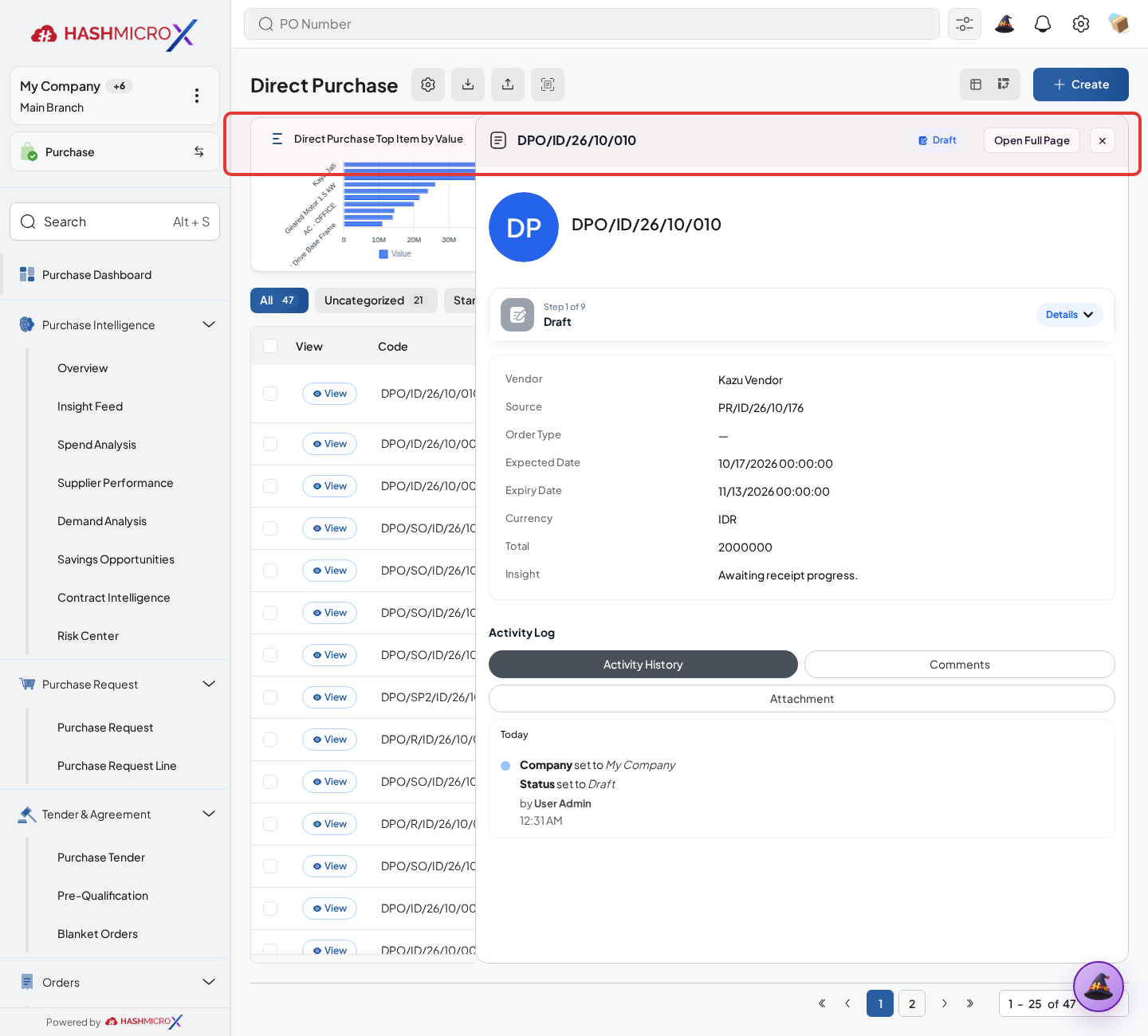Collapse the Purchase Request section
The image size is (1148, 1036).
pos(209,684)
